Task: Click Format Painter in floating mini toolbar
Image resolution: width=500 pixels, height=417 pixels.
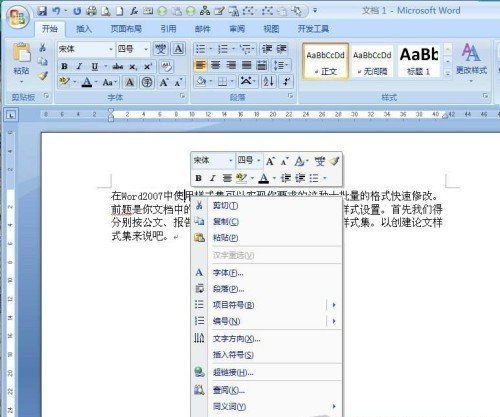Action: (334, 161)
